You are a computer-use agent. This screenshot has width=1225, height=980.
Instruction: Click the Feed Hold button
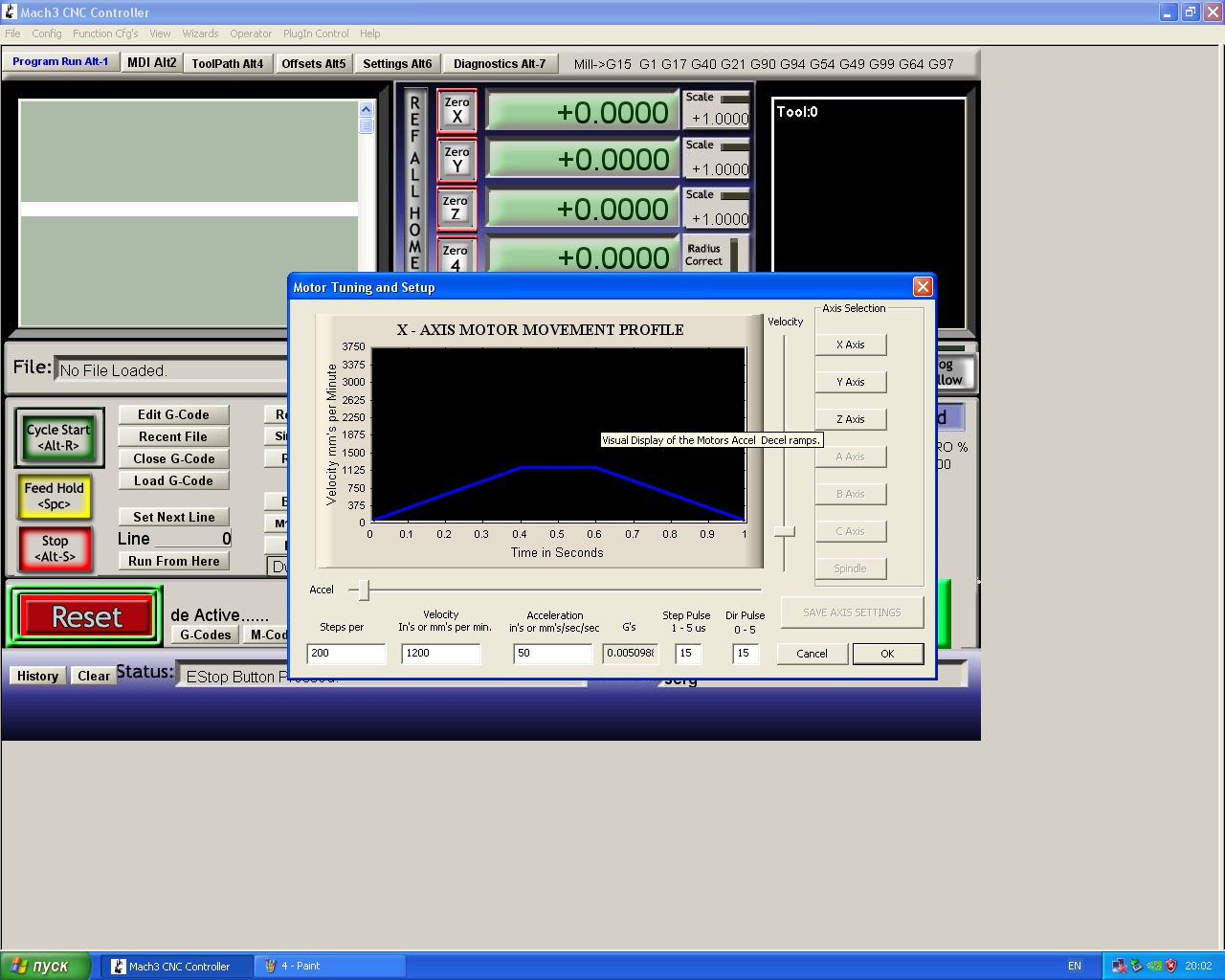pos(55,496)
